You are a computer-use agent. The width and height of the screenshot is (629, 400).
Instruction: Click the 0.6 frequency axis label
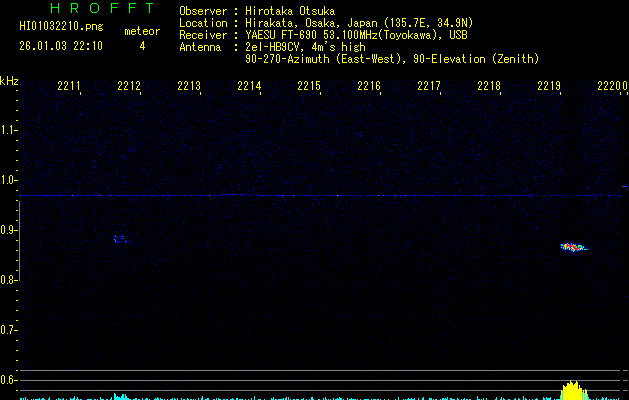pyautogui.click(x=9, y=380)
